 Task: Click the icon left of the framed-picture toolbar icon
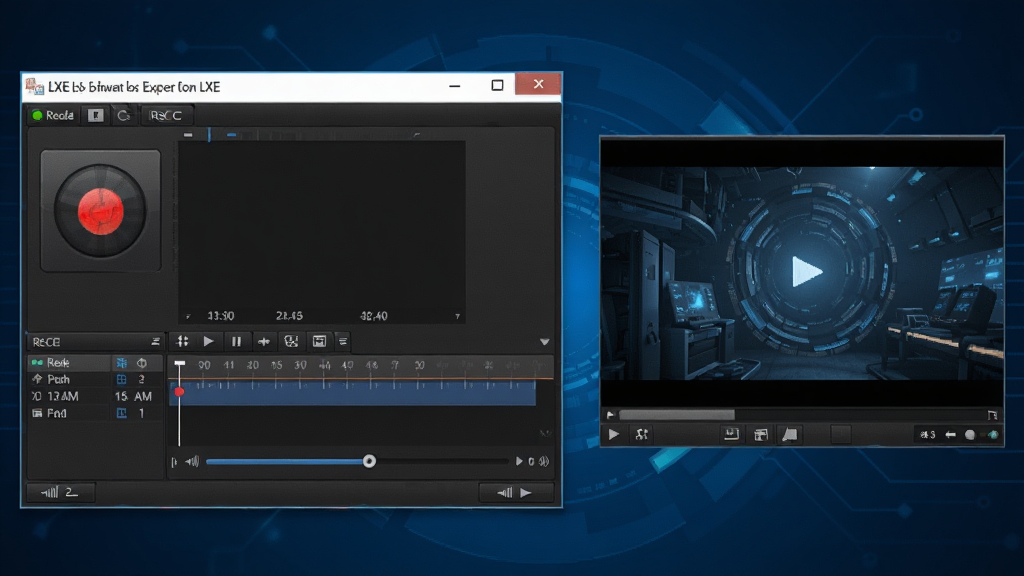291,341
